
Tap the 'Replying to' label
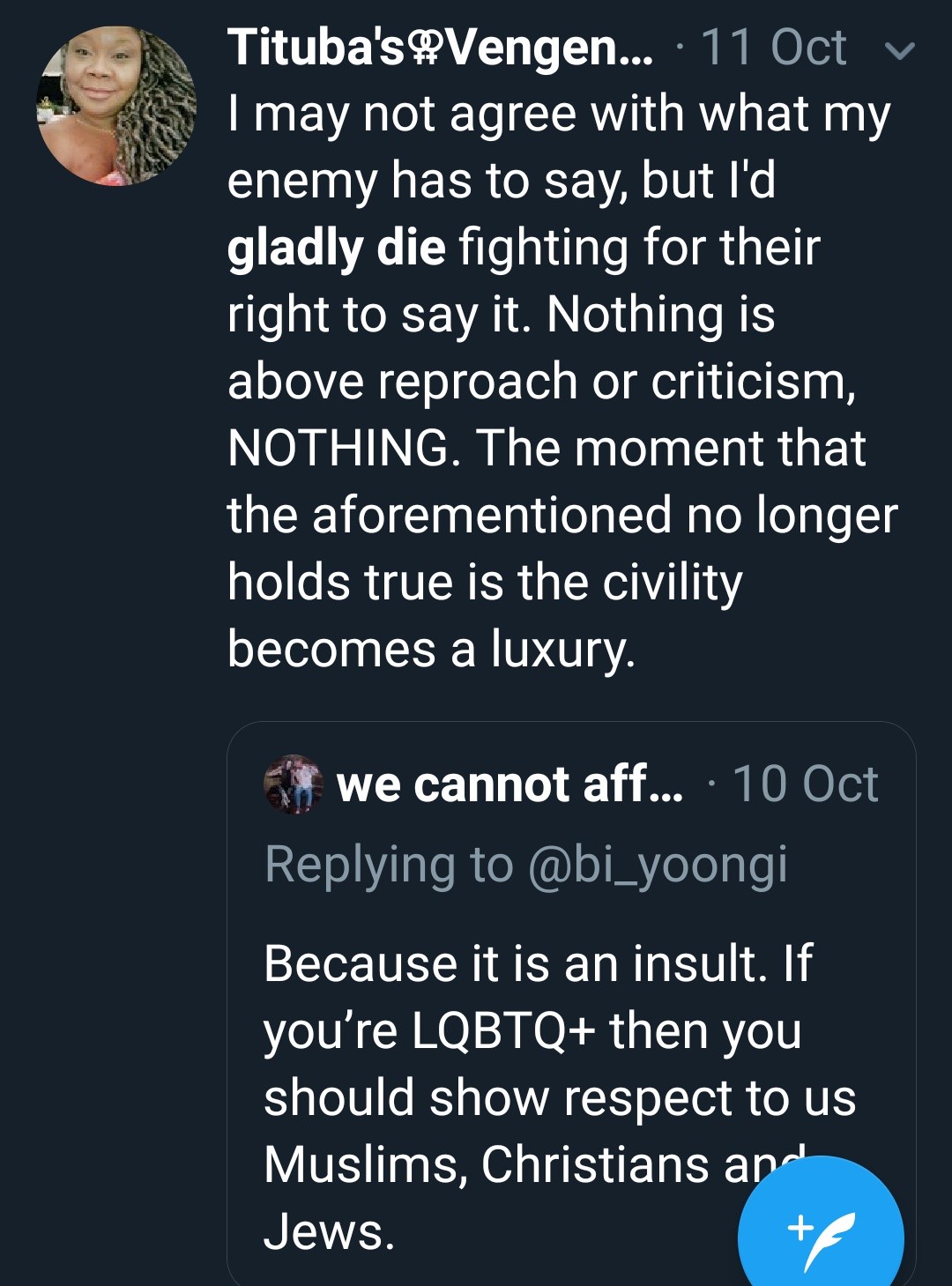tap(389, 864)
